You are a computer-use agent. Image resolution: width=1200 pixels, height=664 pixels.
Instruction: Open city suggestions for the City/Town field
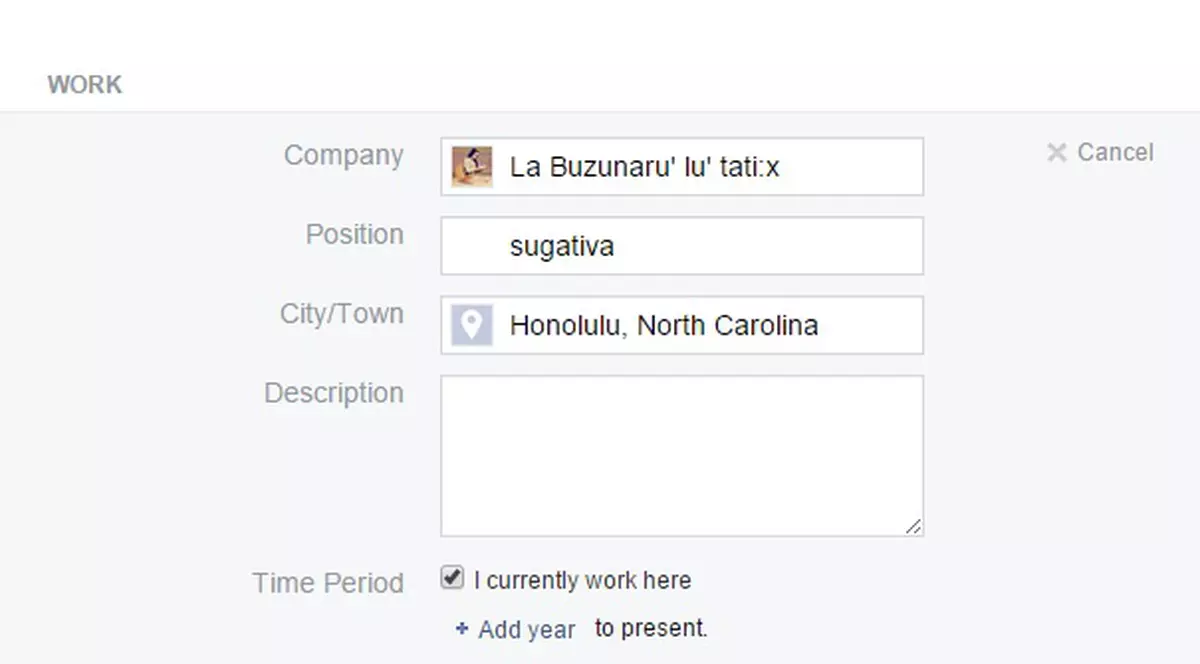(x=700, y=325)
